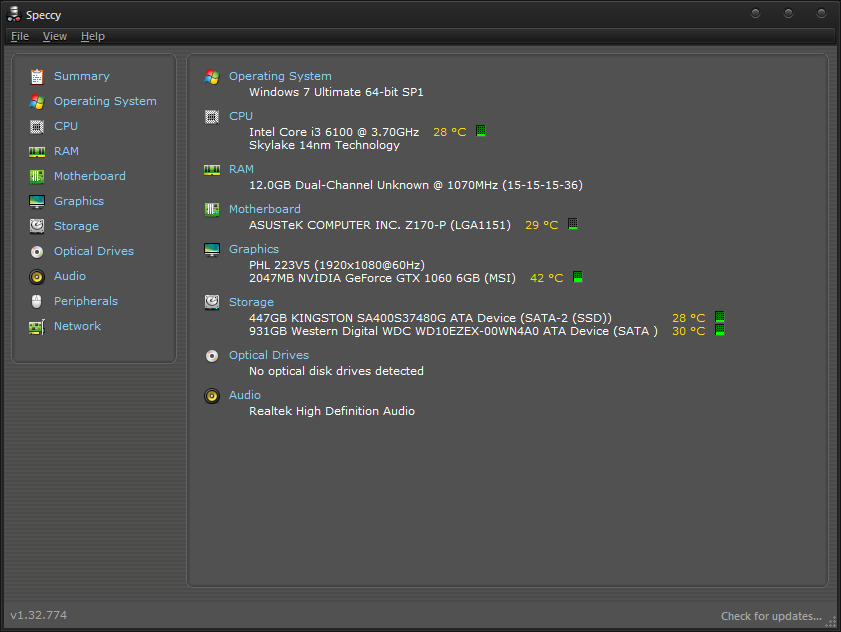Click the Audio heading link in summary

245,395
